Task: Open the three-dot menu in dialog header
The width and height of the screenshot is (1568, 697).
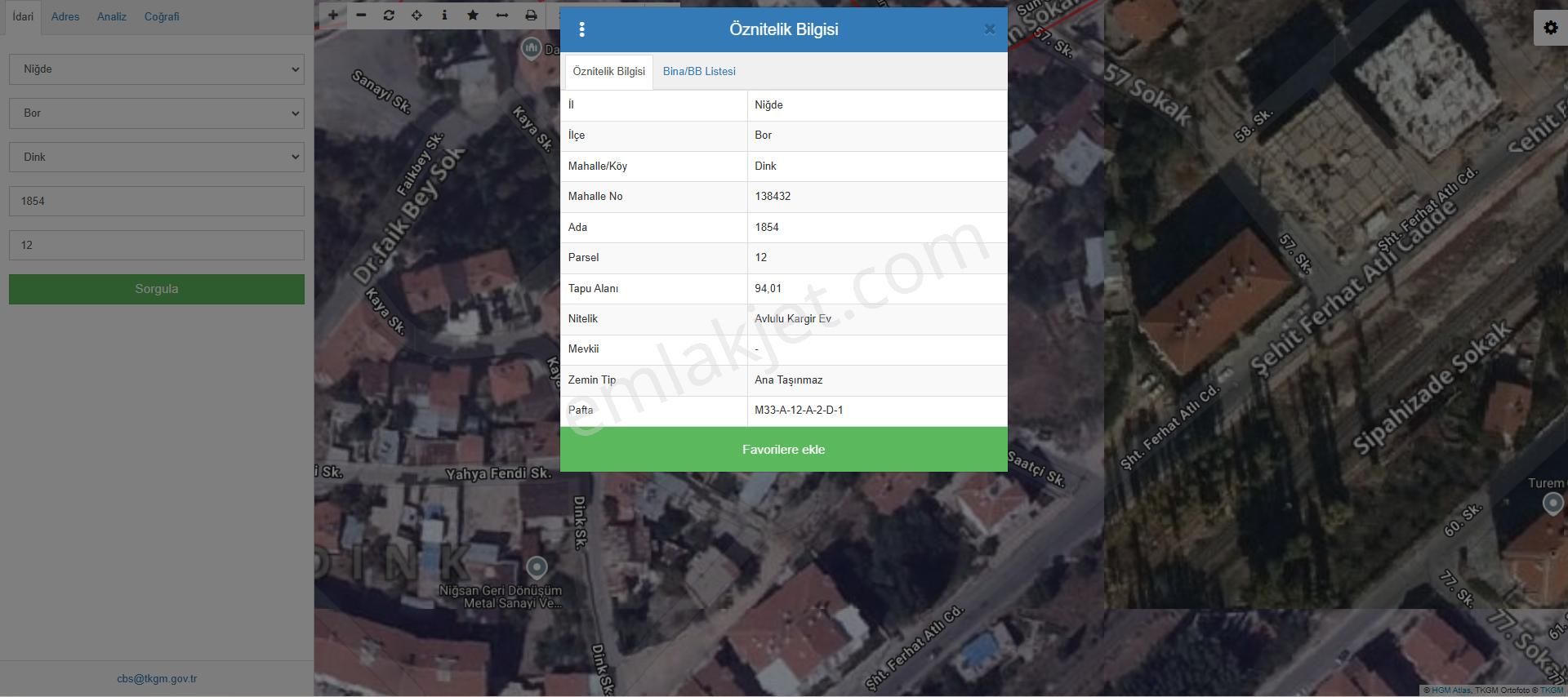Action: click(581, 29)
